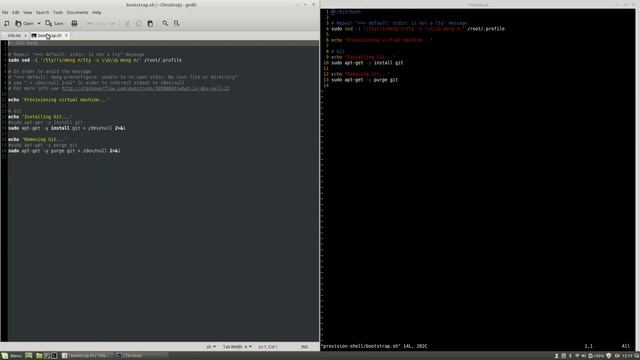The image size is (640, 360).
Task: Click the clock in the system tray
Action: [x=628, y=356]
